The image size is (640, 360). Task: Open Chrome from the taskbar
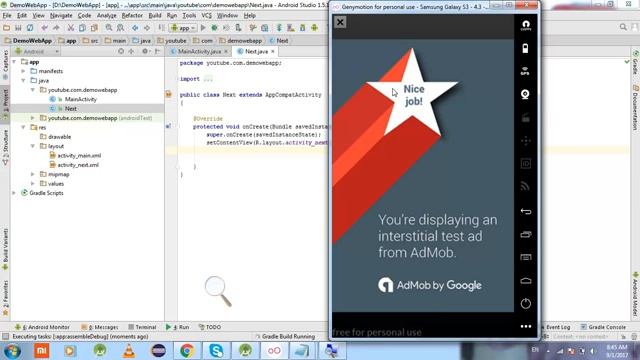[x=187, y=351]
